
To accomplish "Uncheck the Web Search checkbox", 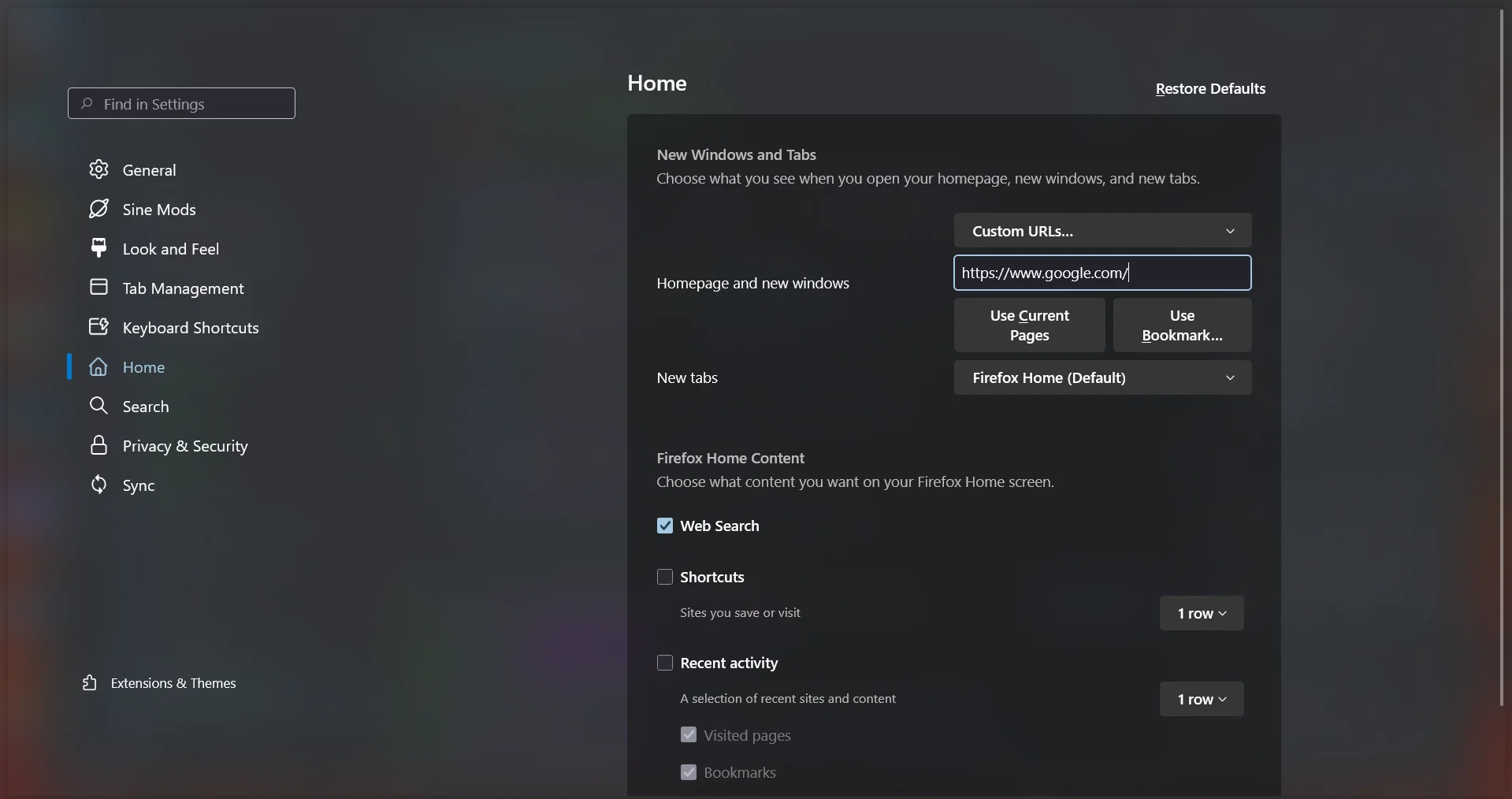I will [x=665, y=526].
